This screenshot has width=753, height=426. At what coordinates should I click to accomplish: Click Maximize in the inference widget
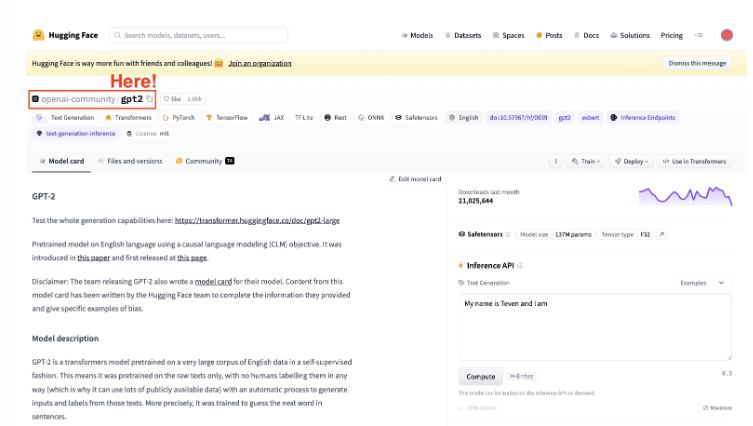point(717,408)
